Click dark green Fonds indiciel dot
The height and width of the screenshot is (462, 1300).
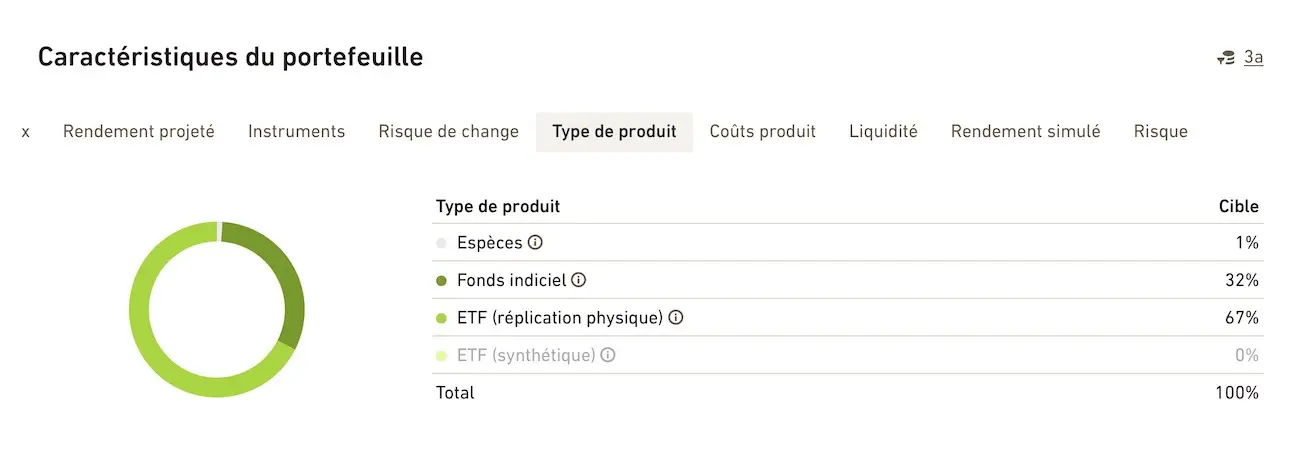pyautogui.click(x=441, y=281)
